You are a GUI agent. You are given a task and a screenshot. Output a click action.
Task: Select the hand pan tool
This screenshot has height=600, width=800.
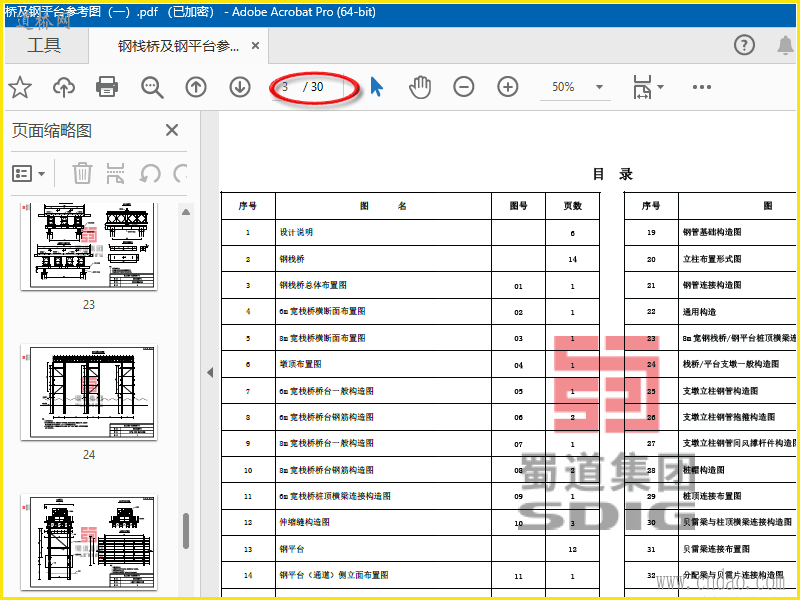coord(420,87)
